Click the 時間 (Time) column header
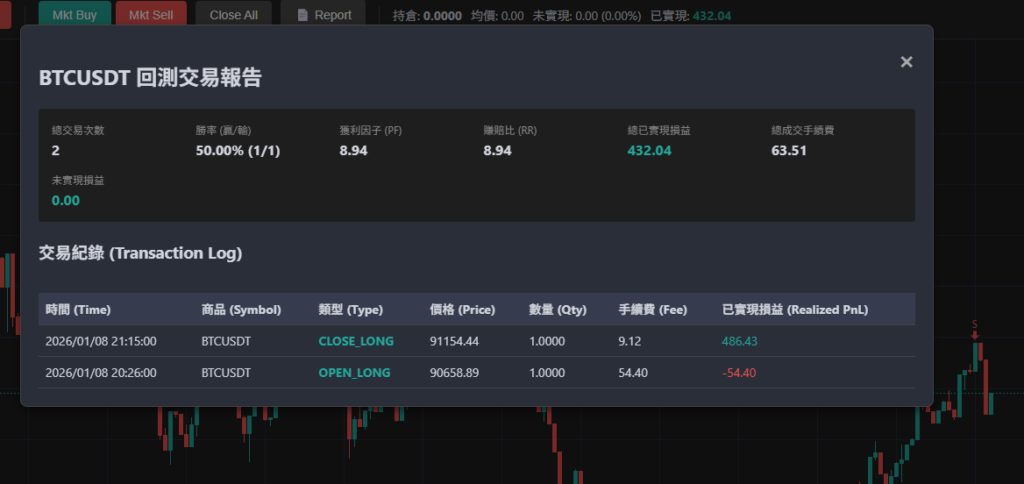 (84, 310)
